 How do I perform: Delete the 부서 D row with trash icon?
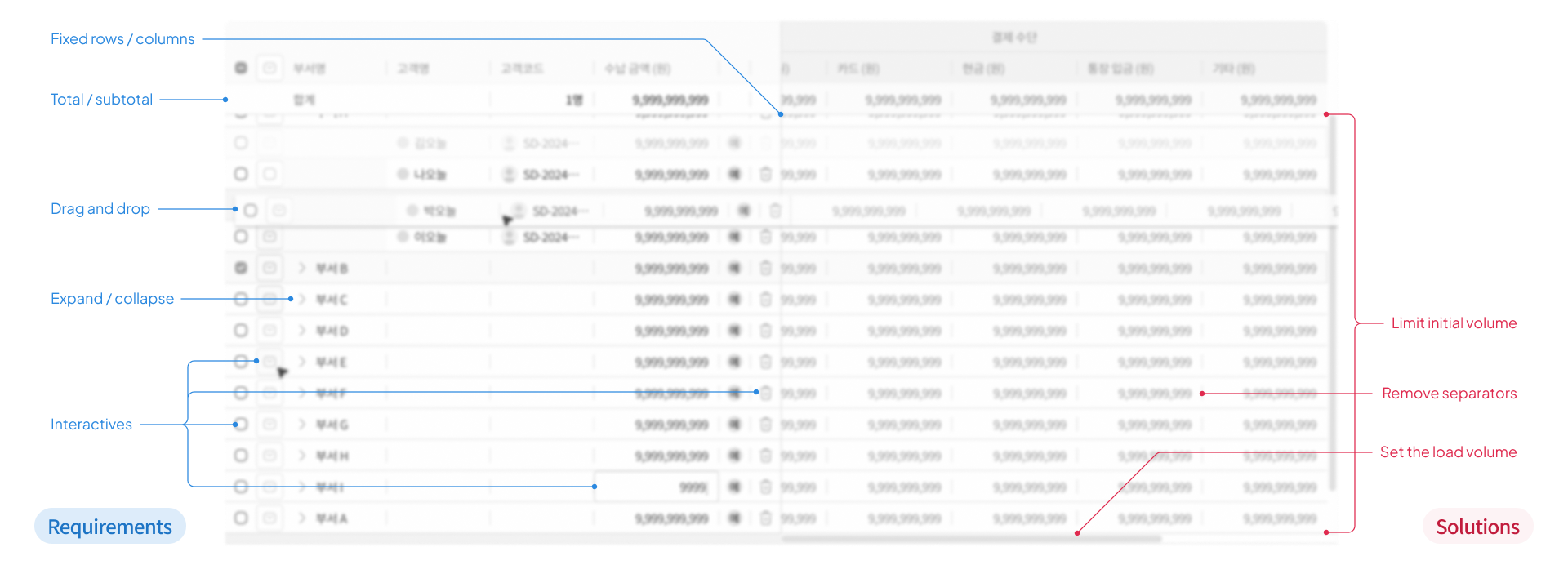pyautogui.click(x=765, y=331)
